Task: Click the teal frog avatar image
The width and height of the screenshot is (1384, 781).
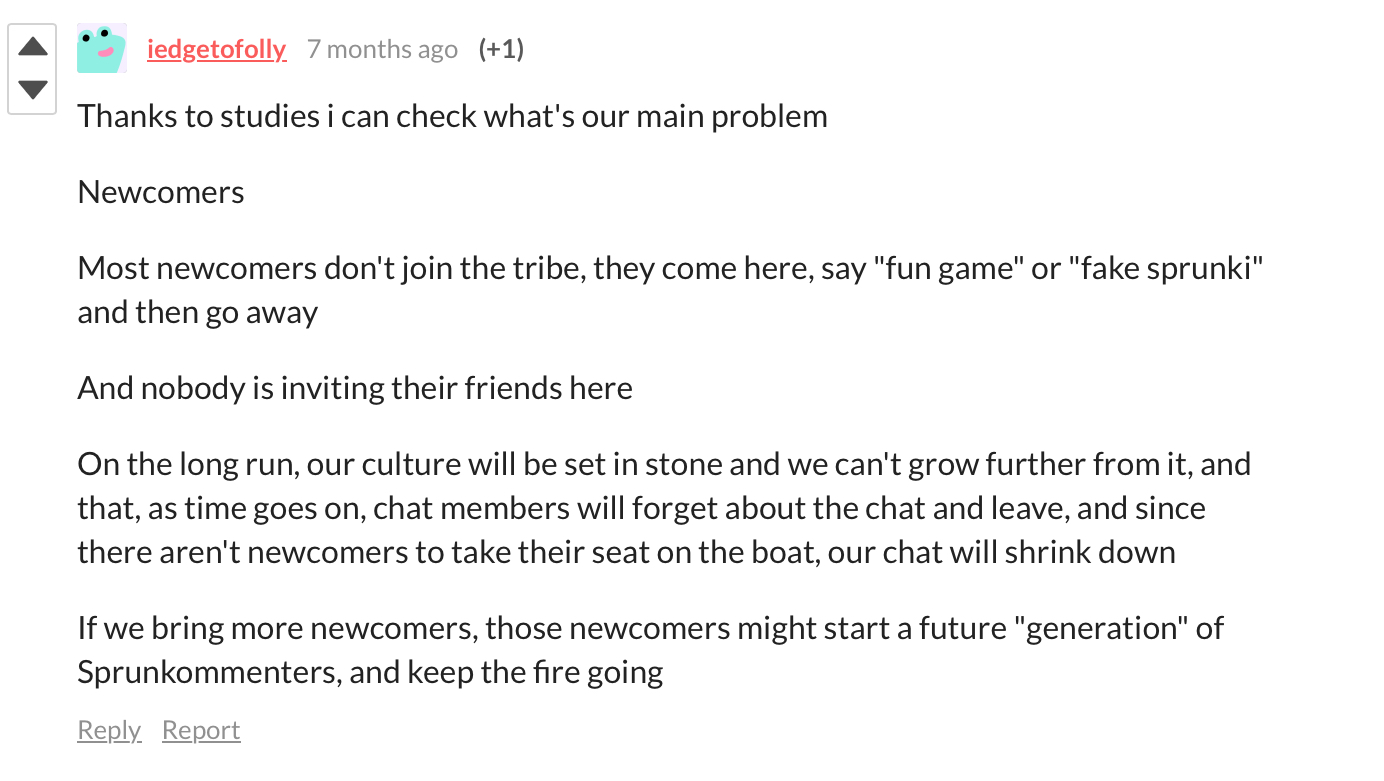Action: tap(102, 48)
